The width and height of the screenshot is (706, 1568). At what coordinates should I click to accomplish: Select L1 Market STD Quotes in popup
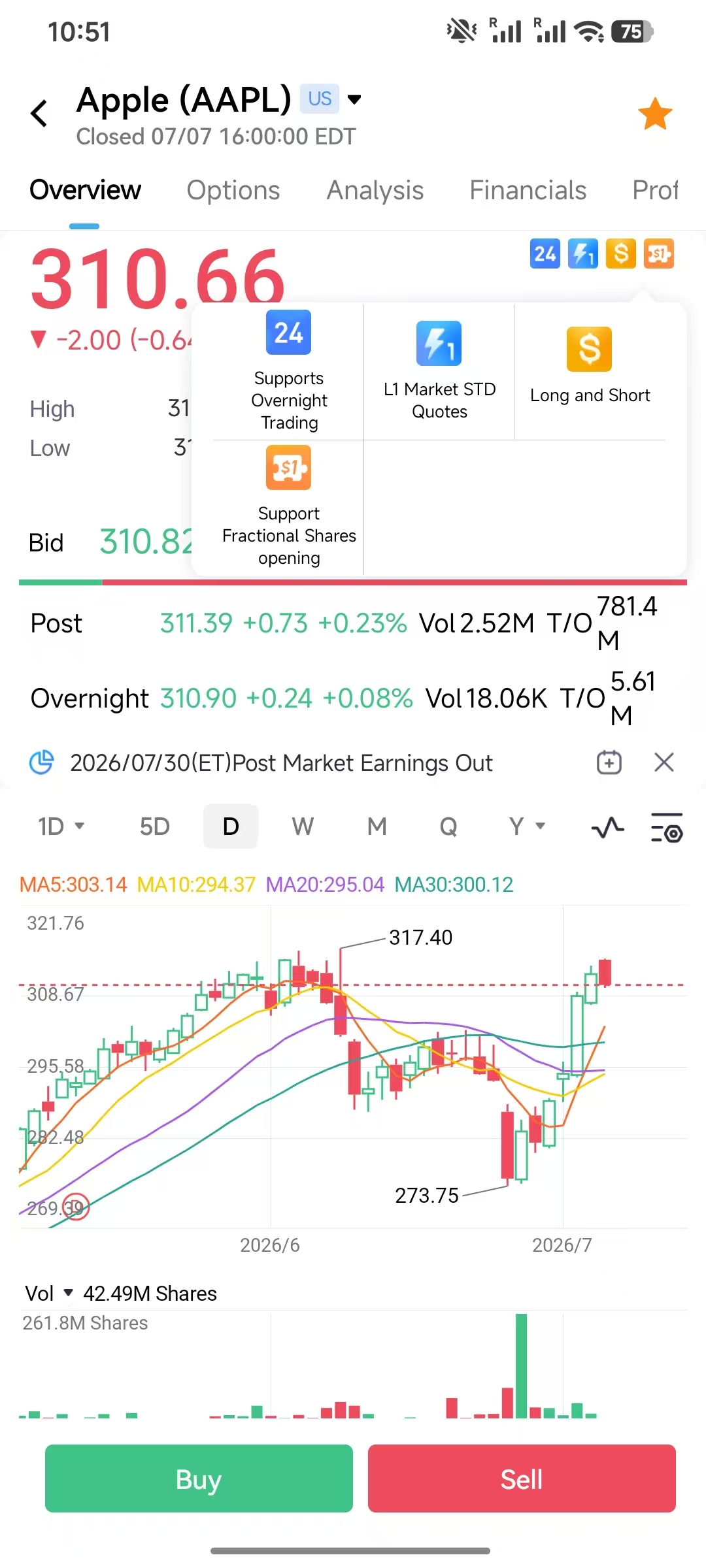click(439, 371)
